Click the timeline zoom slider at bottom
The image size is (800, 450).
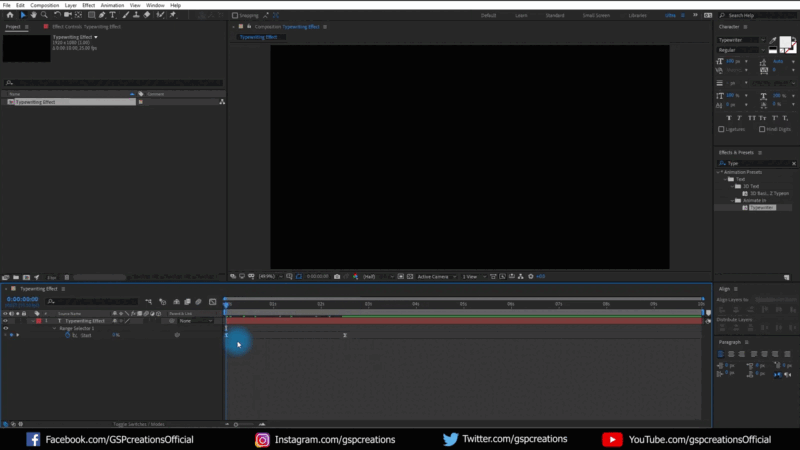[244, 424]
